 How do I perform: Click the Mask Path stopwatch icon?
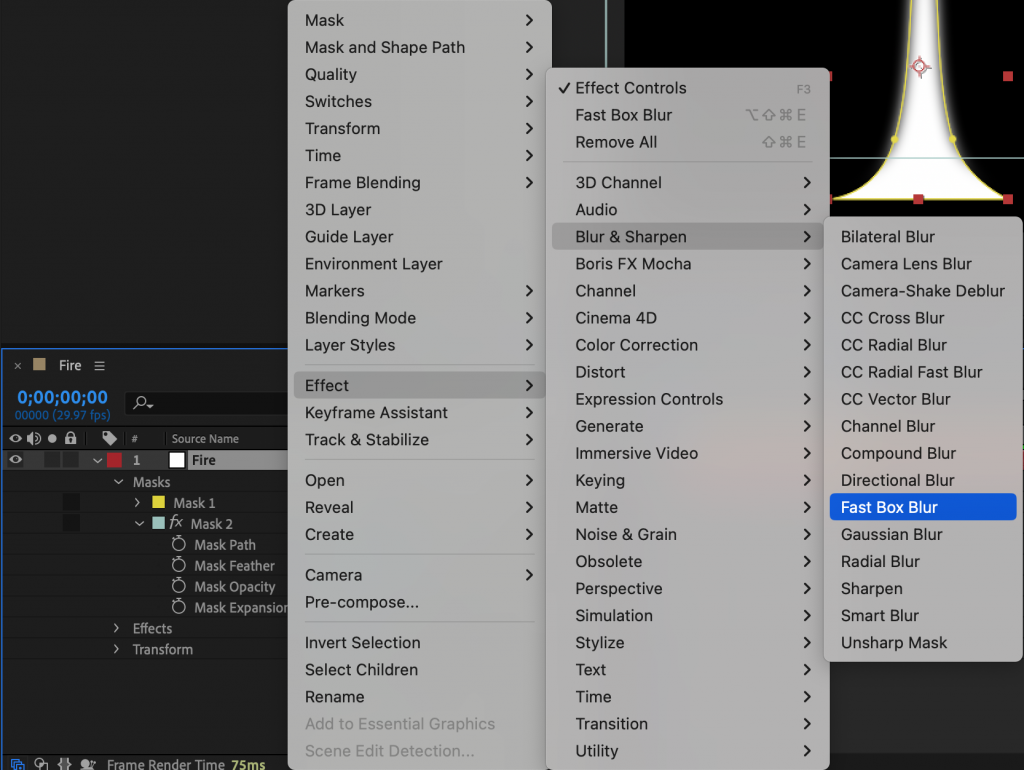pos(179,545)
